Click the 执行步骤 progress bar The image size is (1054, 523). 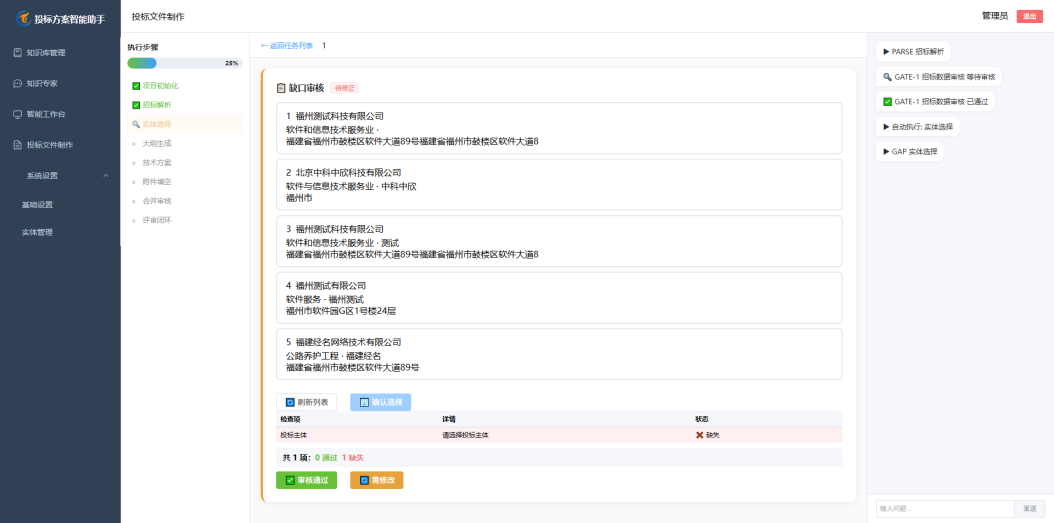point(185,63)
